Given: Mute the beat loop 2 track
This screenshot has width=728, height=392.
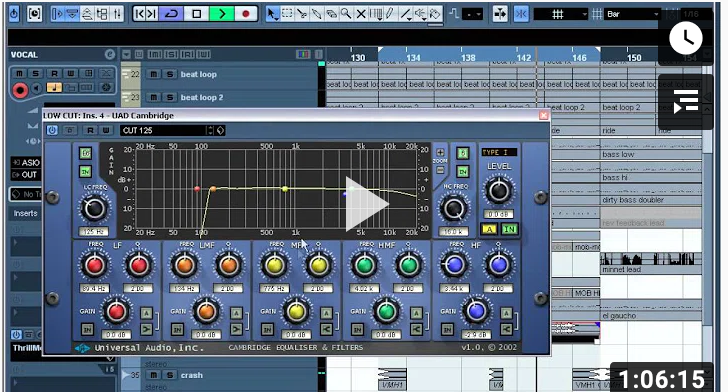Looking at the screenshot, I should [x=154, y=97].
